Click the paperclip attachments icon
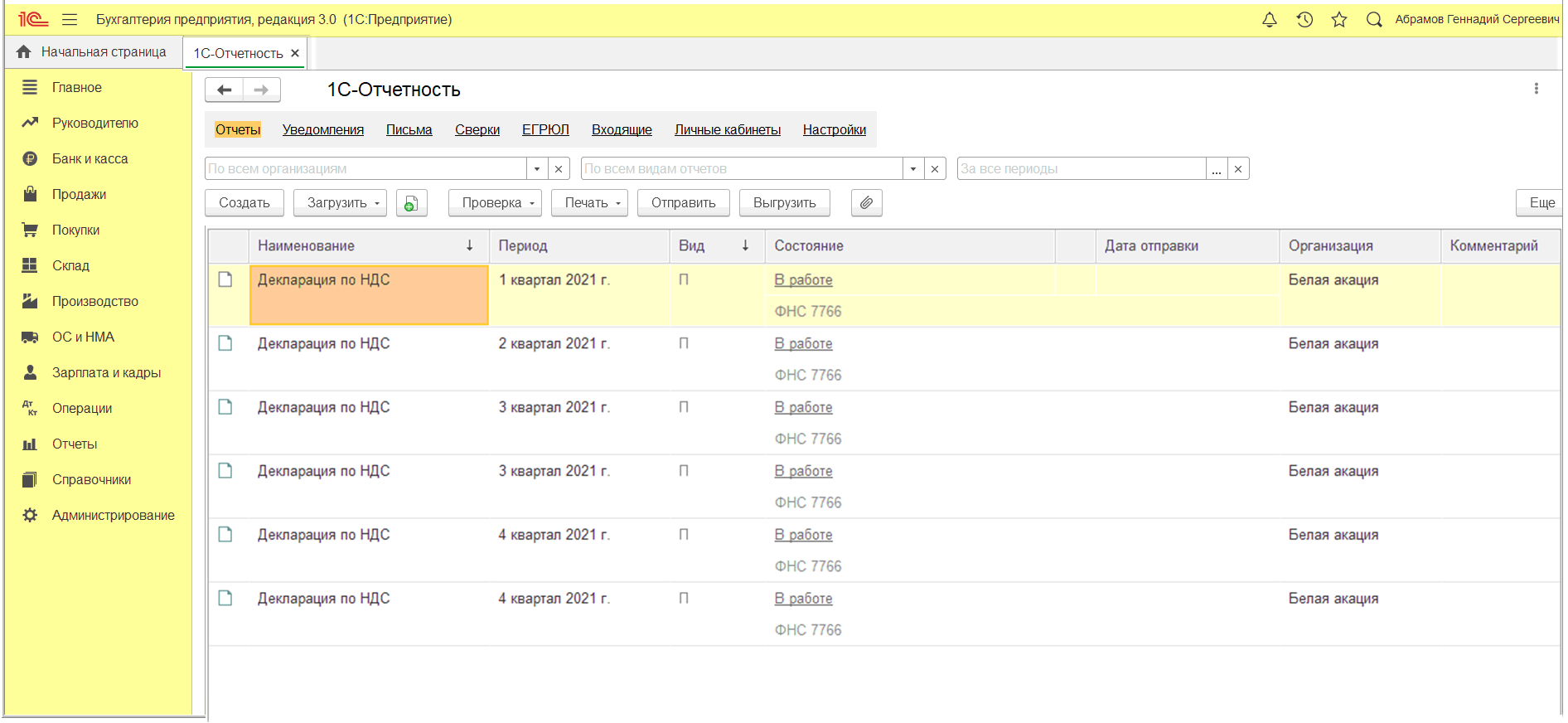 pos(866,203)
